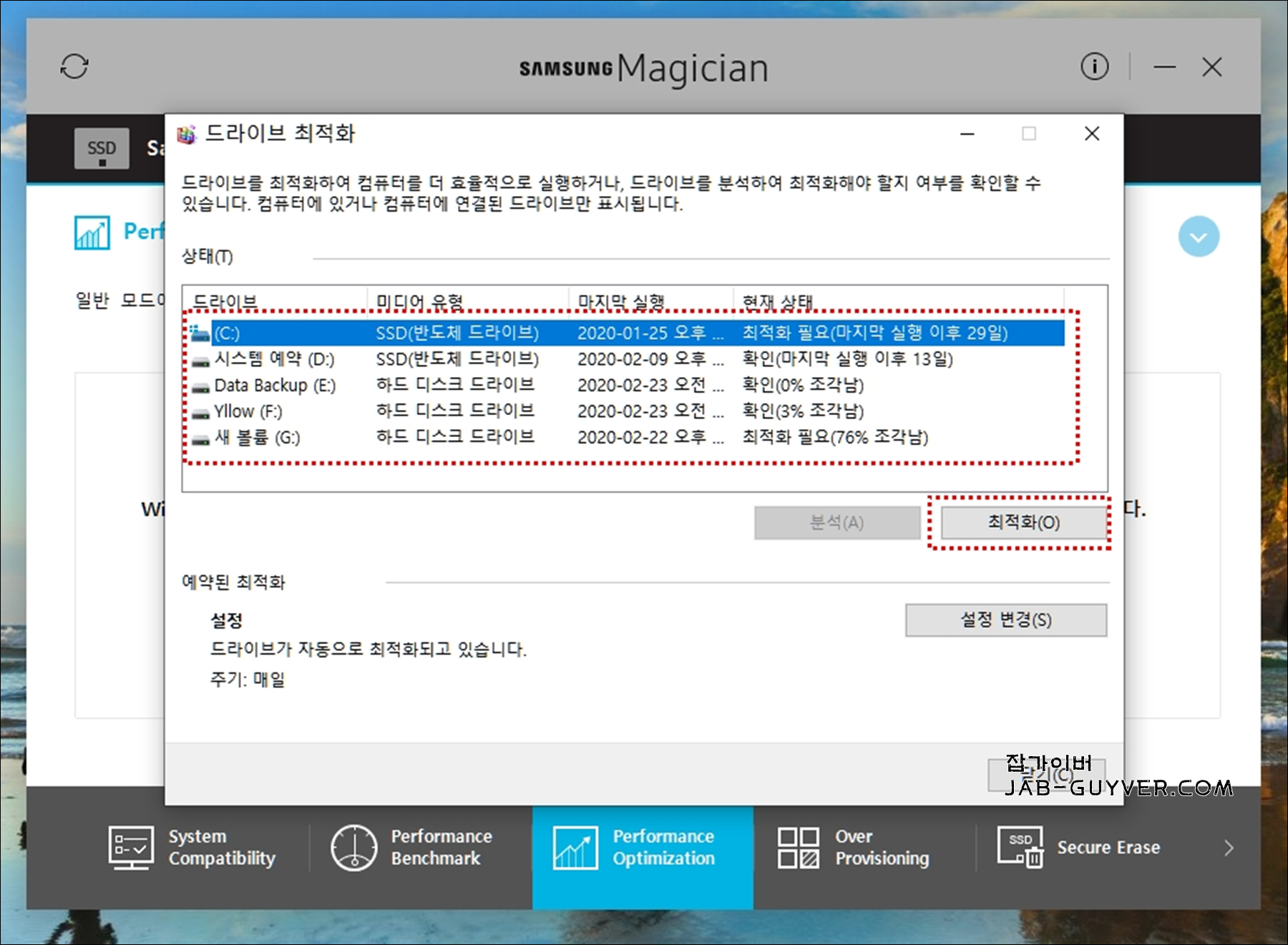Click the 드라이브 column header
This screenshot has width=1288, height=945.
pyautogui.click(x=275, y=301)
